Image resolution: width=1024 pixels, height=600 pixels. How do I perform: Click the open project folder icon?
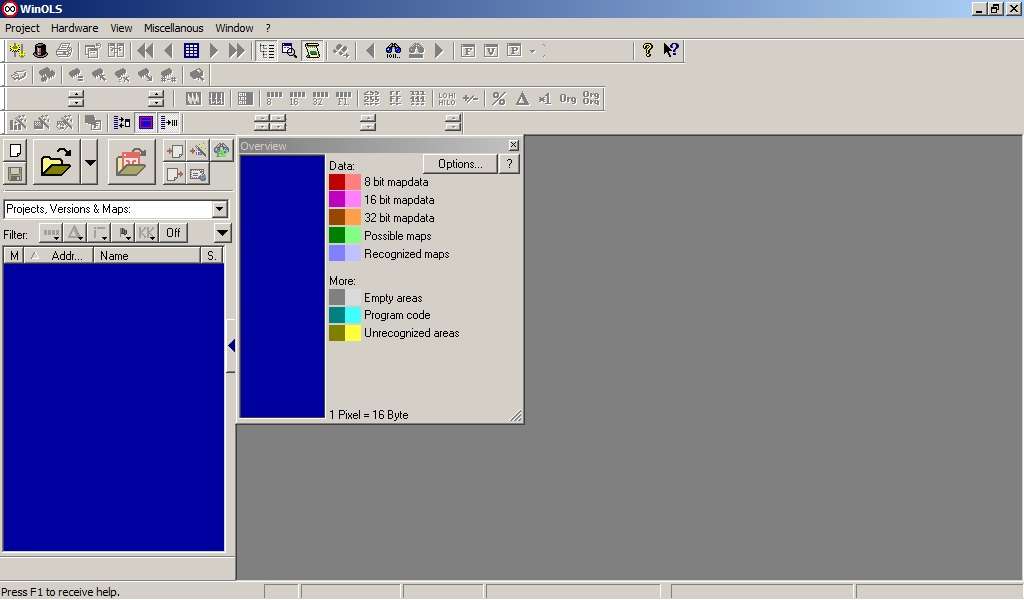coord(56,162)
